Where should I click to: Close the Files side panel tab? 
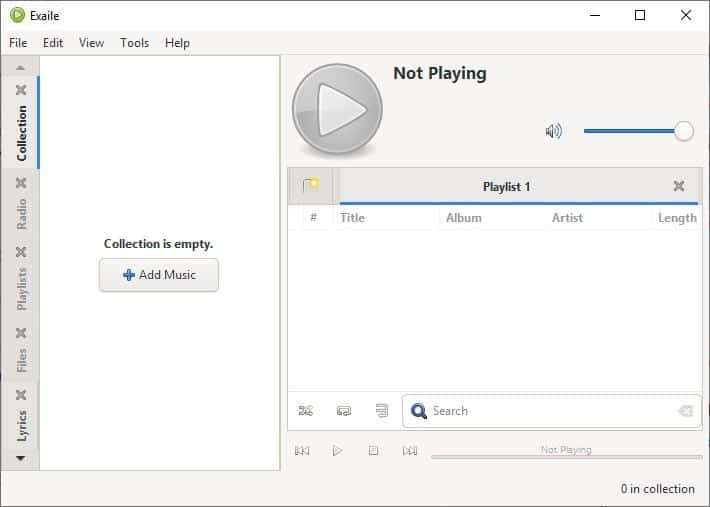(x=21, y=333)
